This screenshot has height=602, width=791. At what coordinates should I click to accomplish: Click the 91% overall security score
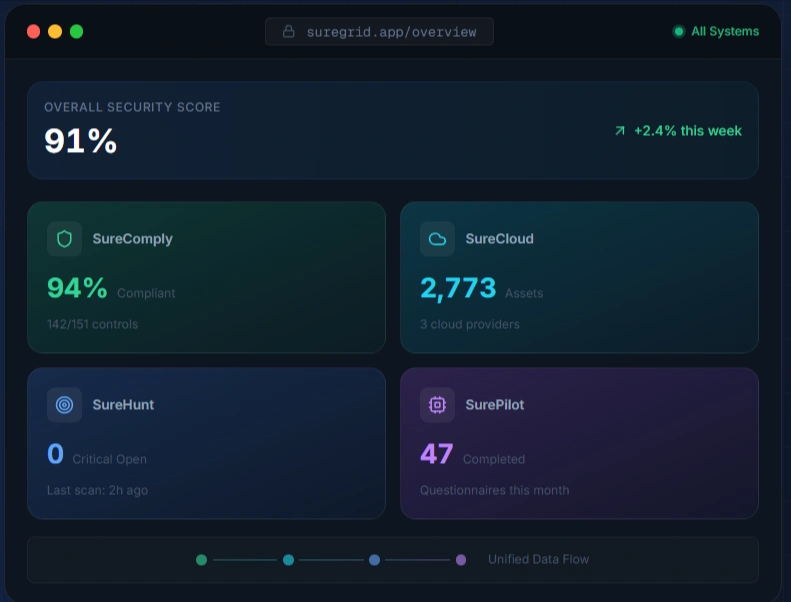click(x=81, y=141)
